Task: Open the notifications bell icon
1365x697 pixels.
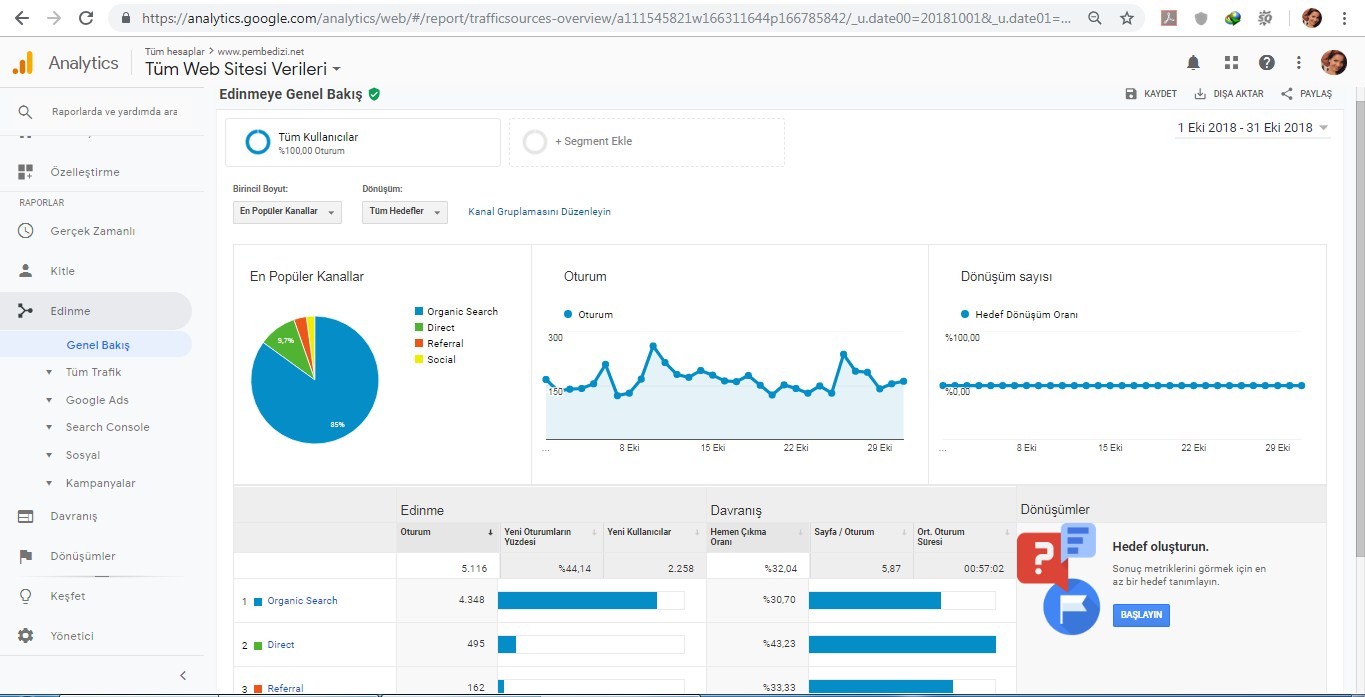Action: (x=1193, y=63)
